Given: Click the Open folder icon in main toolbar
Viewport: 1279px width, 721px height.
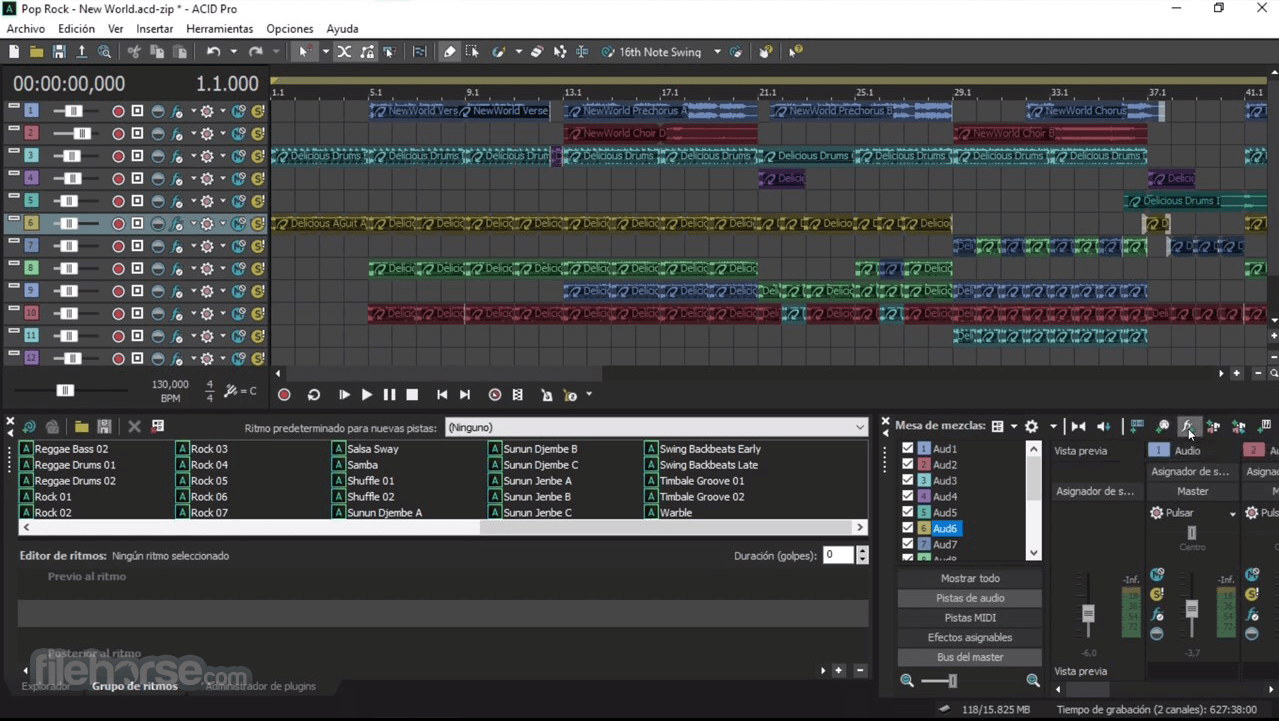Looking at the screenshot, I should click(x=36, y=52).
